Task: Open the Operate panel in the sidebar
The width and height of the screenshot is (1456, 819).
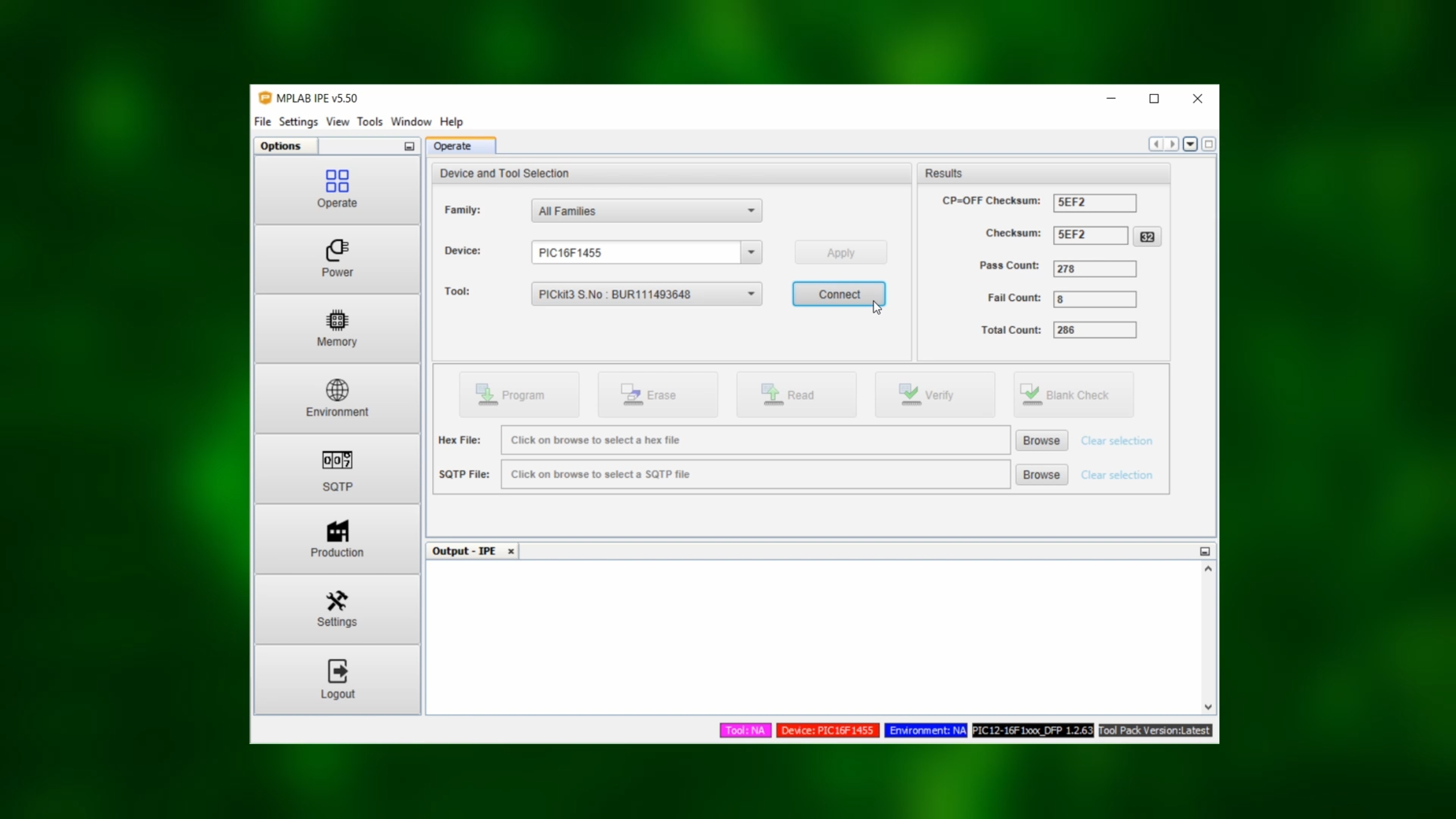Action: (337, 189)
